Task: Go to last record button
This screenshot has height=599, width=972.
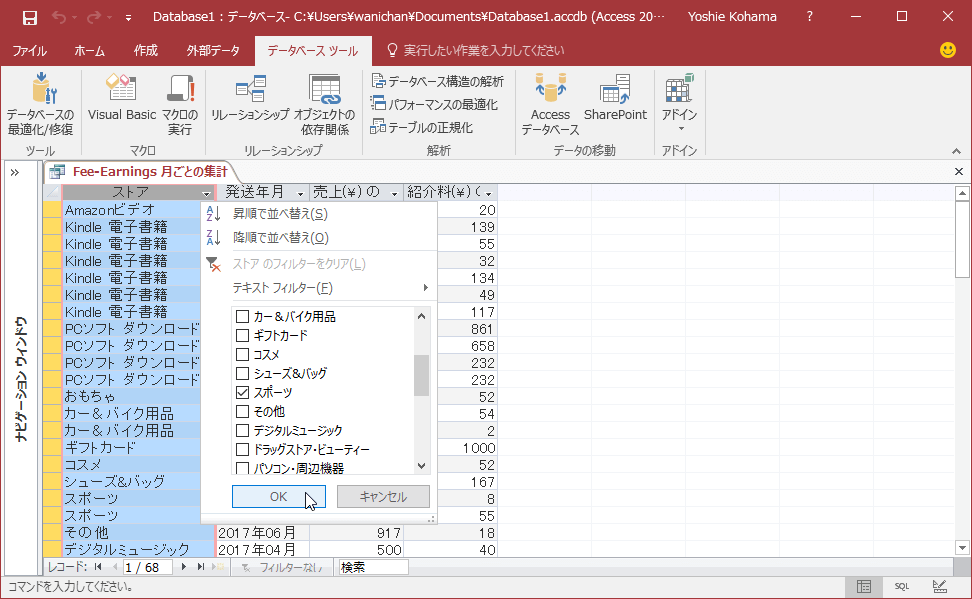Action: 201,567
